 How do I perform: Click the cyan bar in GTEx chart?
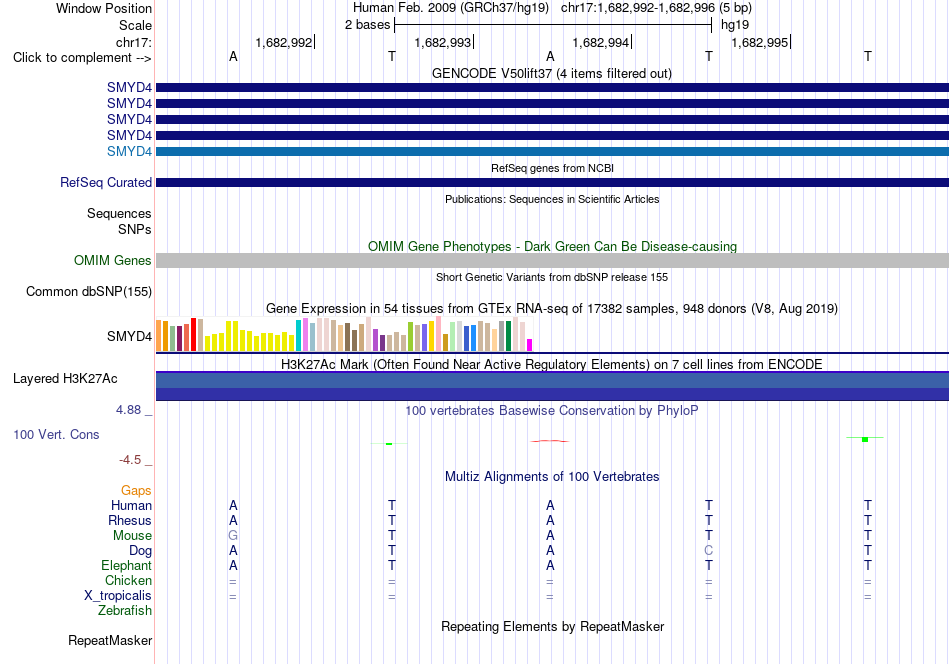tap(298, 336)
